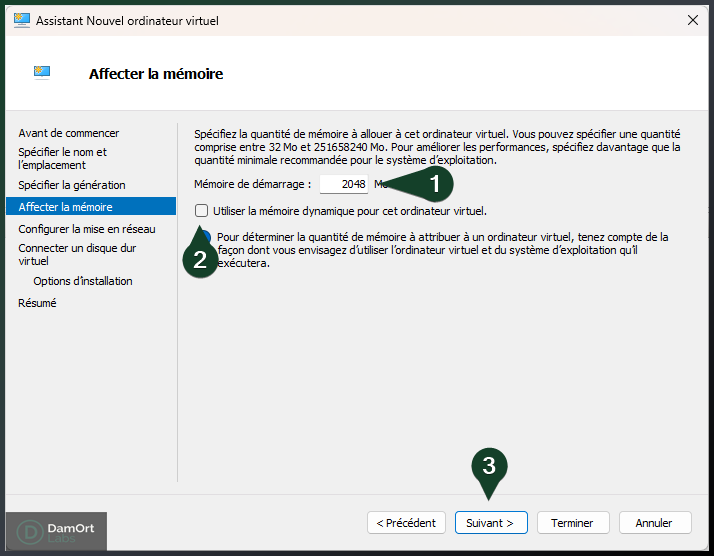Click the Annuler button
This screenshot has width=714, height=556.
655,523
